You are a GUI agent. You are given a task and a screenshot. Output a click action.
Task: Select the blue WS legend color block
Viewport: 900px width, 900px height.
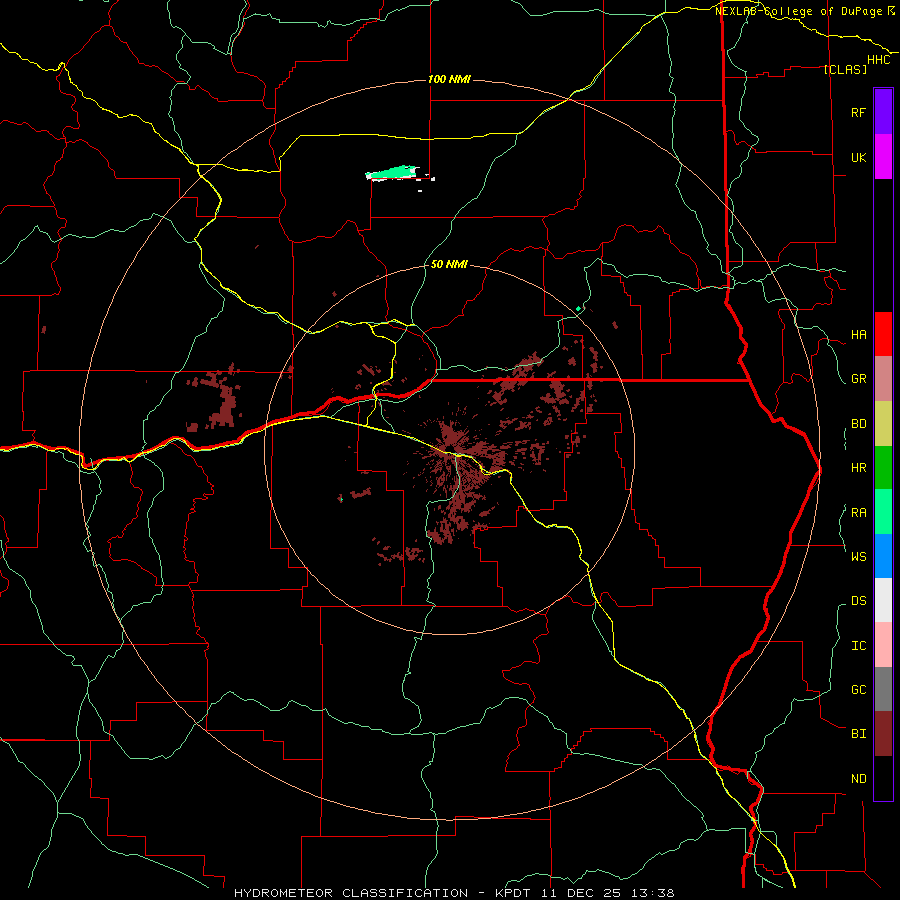[x=883, y=556]
